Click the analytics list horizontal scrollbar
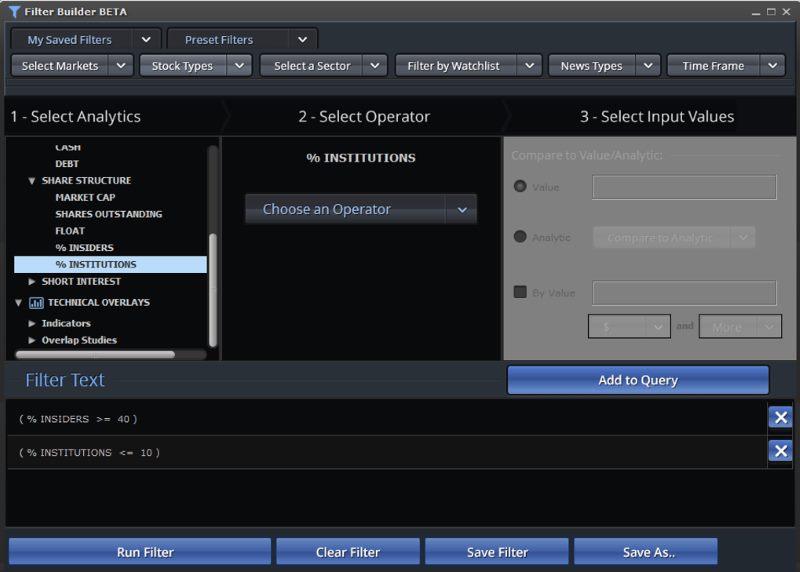This screenshot has width=800, height=572. click(x=95, y=354)
